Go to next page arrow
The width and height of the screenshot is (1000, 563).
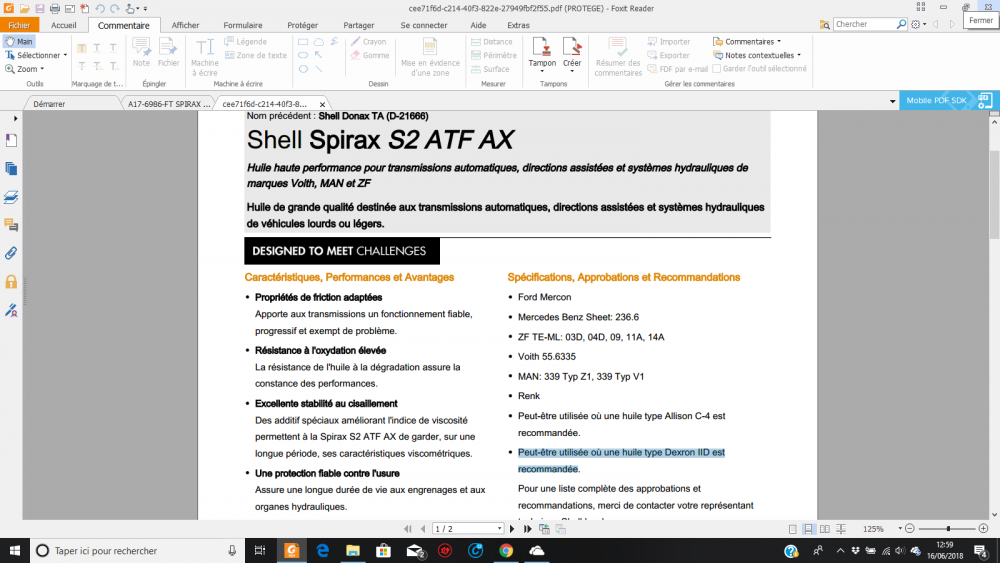512,529
